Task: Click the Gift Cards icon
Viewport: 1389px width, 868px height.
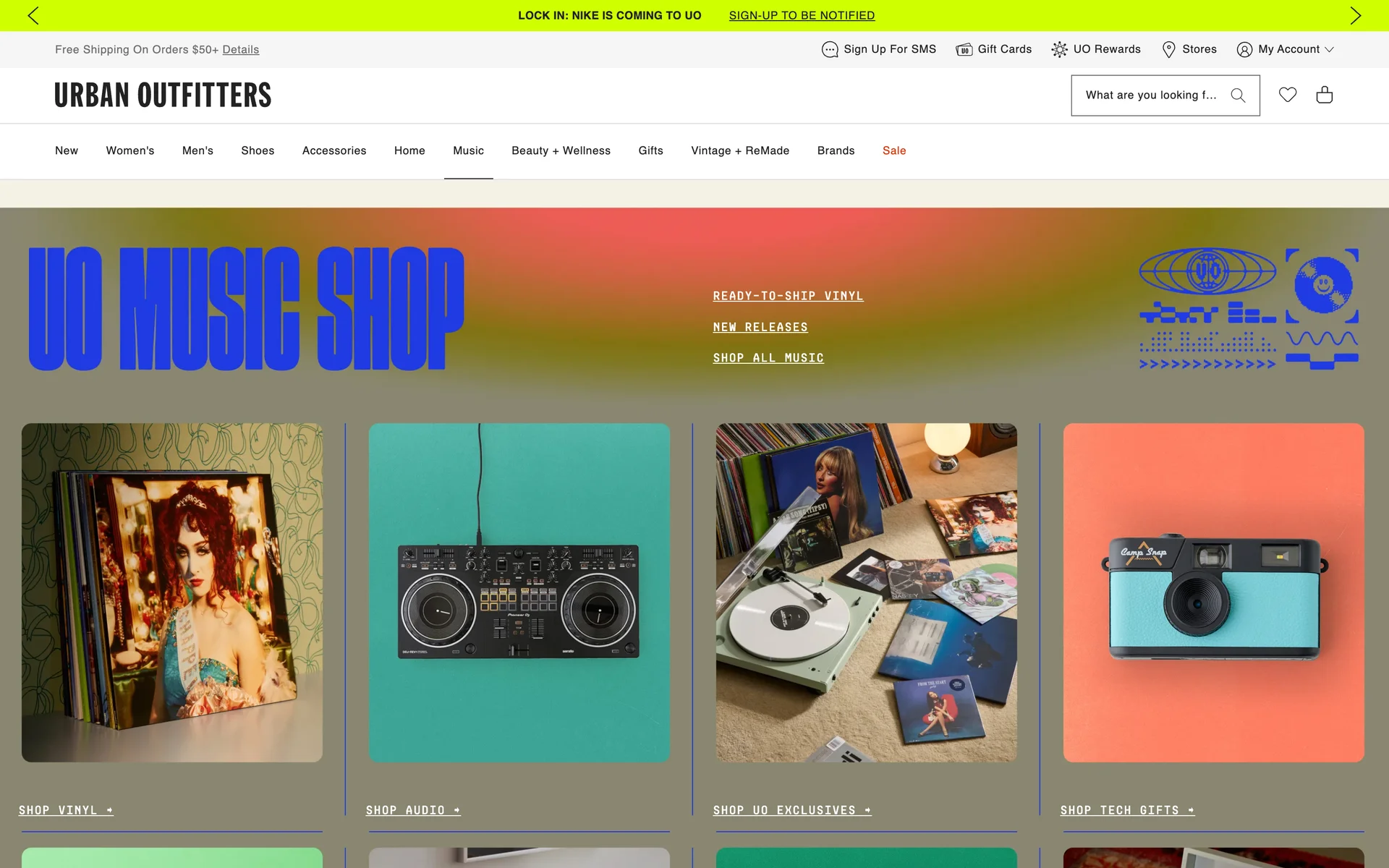Action: click(x=964, y=50)
